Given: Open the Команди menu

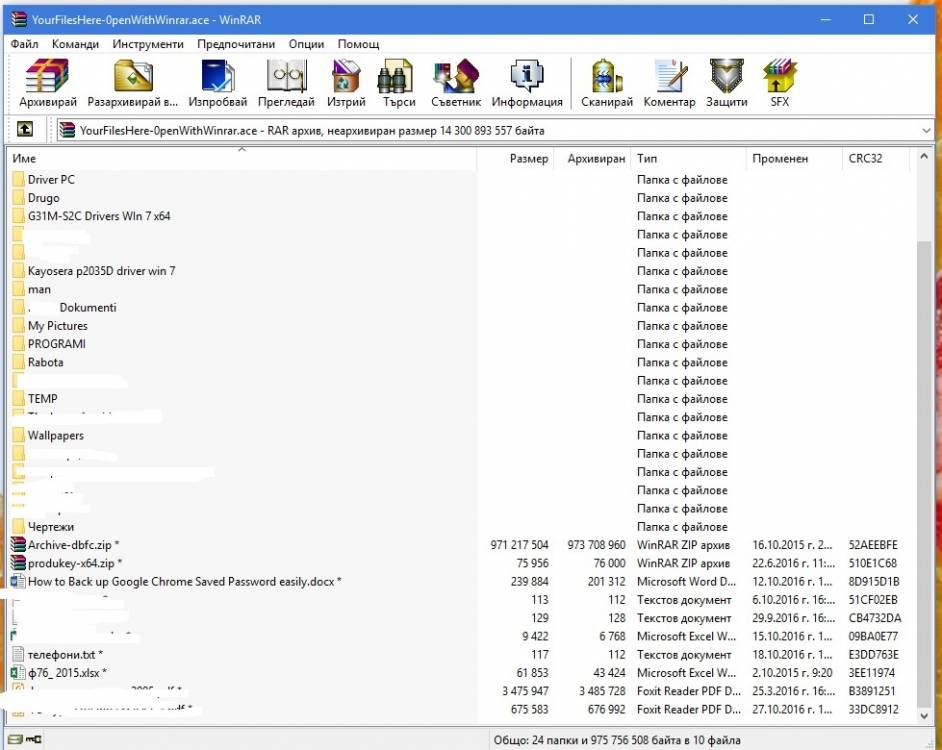Looking at the screenshot, I should 75,44.
